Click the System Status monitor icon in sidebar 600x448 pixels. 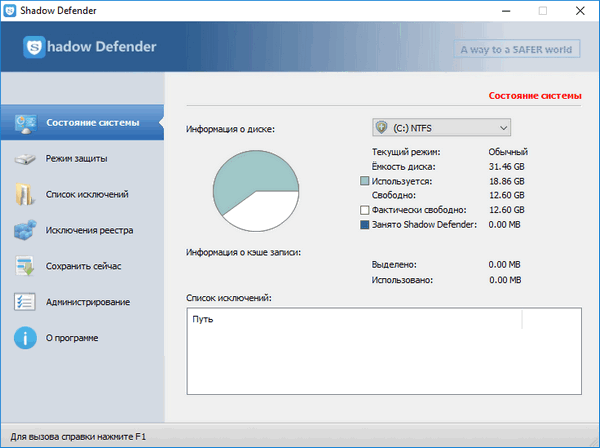click(25, 123)
